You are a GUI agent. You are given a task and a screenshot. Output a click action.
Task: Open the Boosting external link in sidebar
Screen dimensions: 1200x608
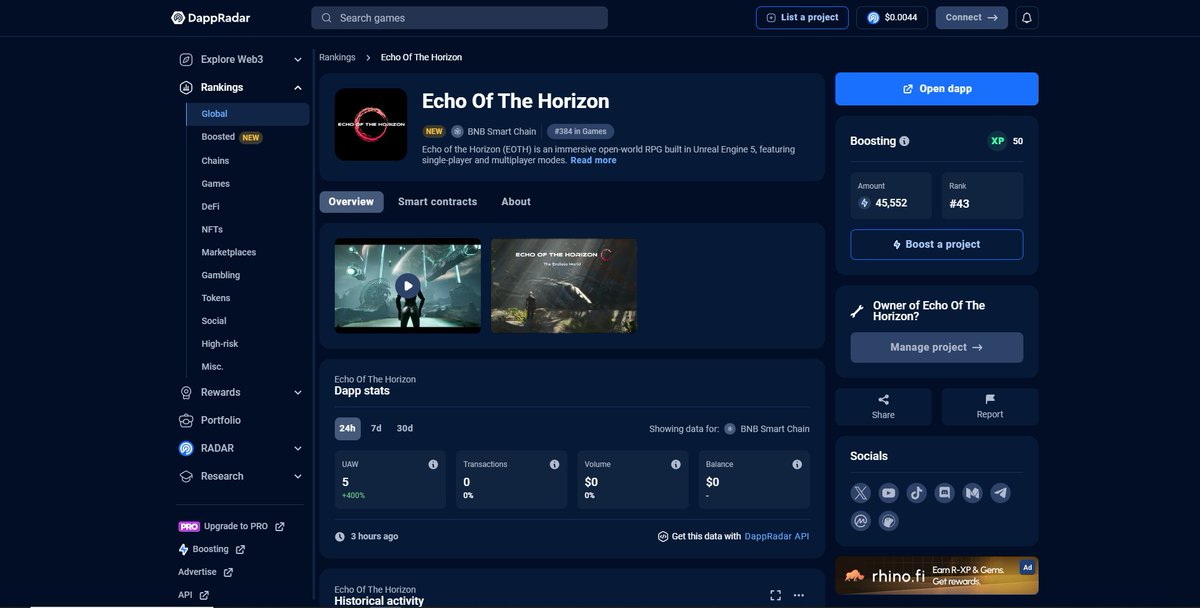tap(211, 549)
